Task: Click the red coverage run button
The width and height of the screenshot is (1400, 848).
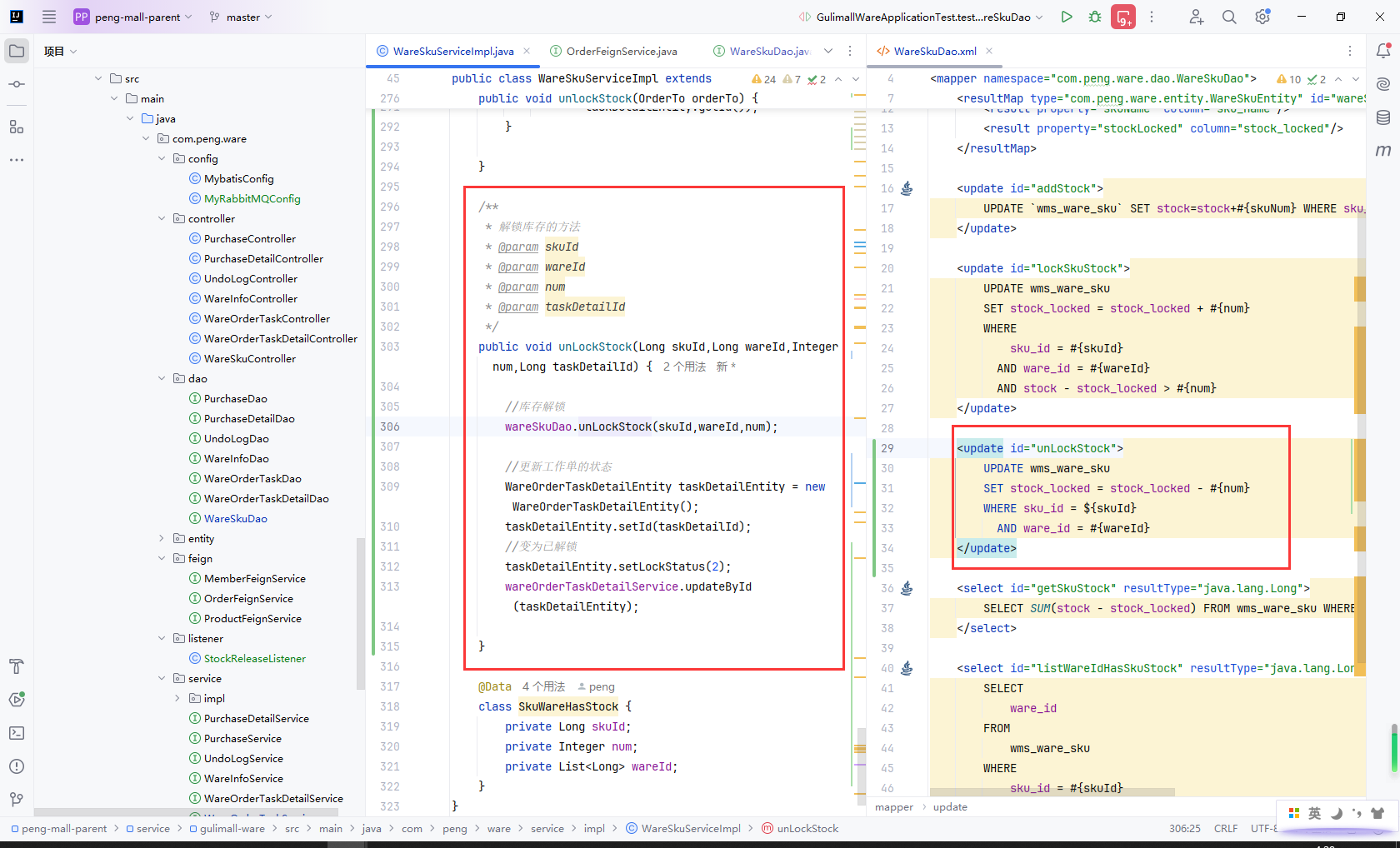Action: pyautogui.click(x=1123, y=17)
